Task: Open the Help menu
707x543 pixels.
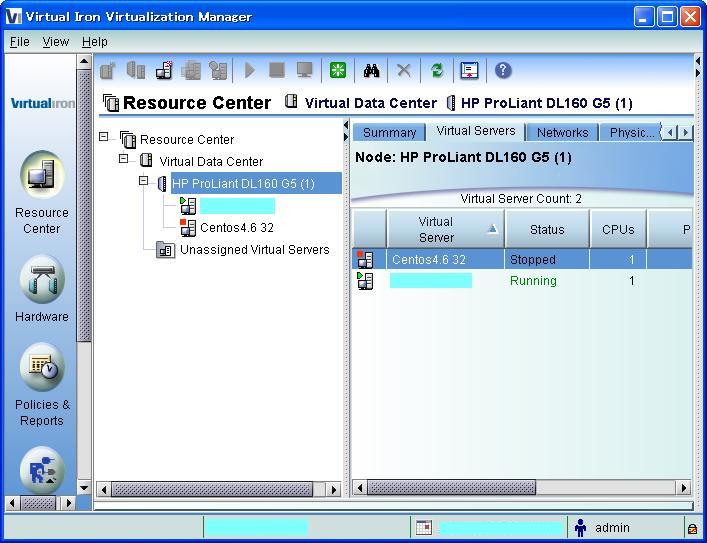Action: (x=95, y=42)
